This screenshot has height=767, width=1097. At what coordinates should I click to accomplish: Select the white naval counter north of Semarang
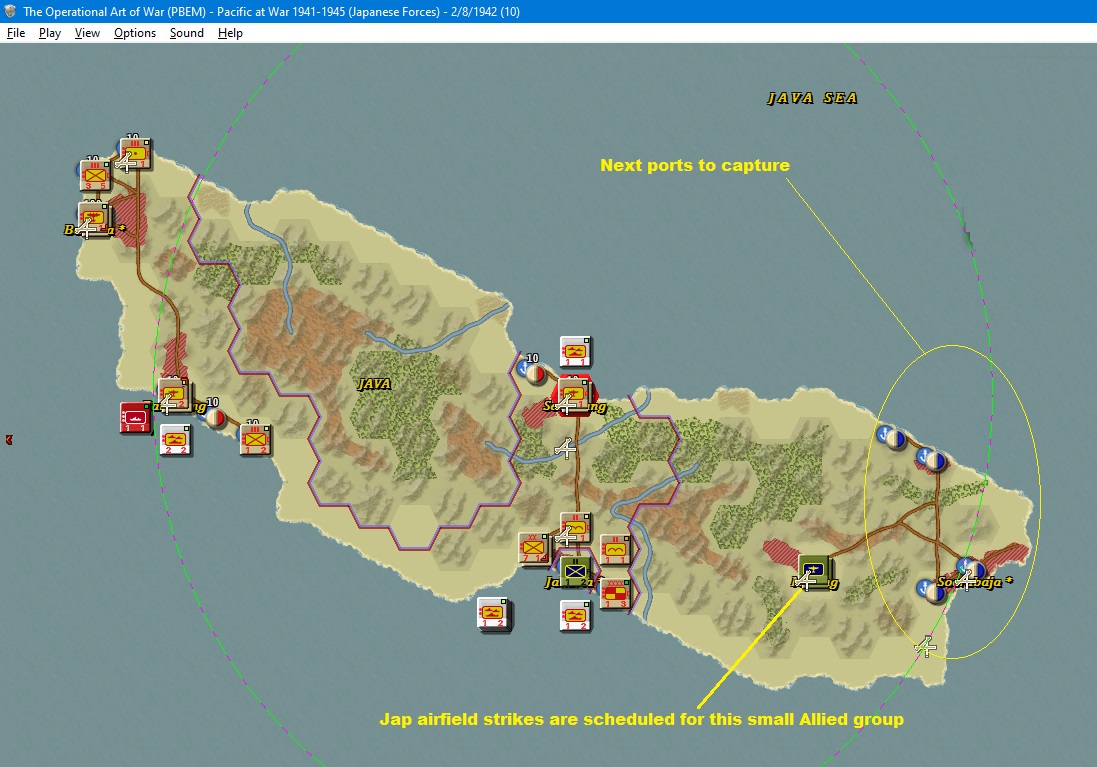point(576,352)
